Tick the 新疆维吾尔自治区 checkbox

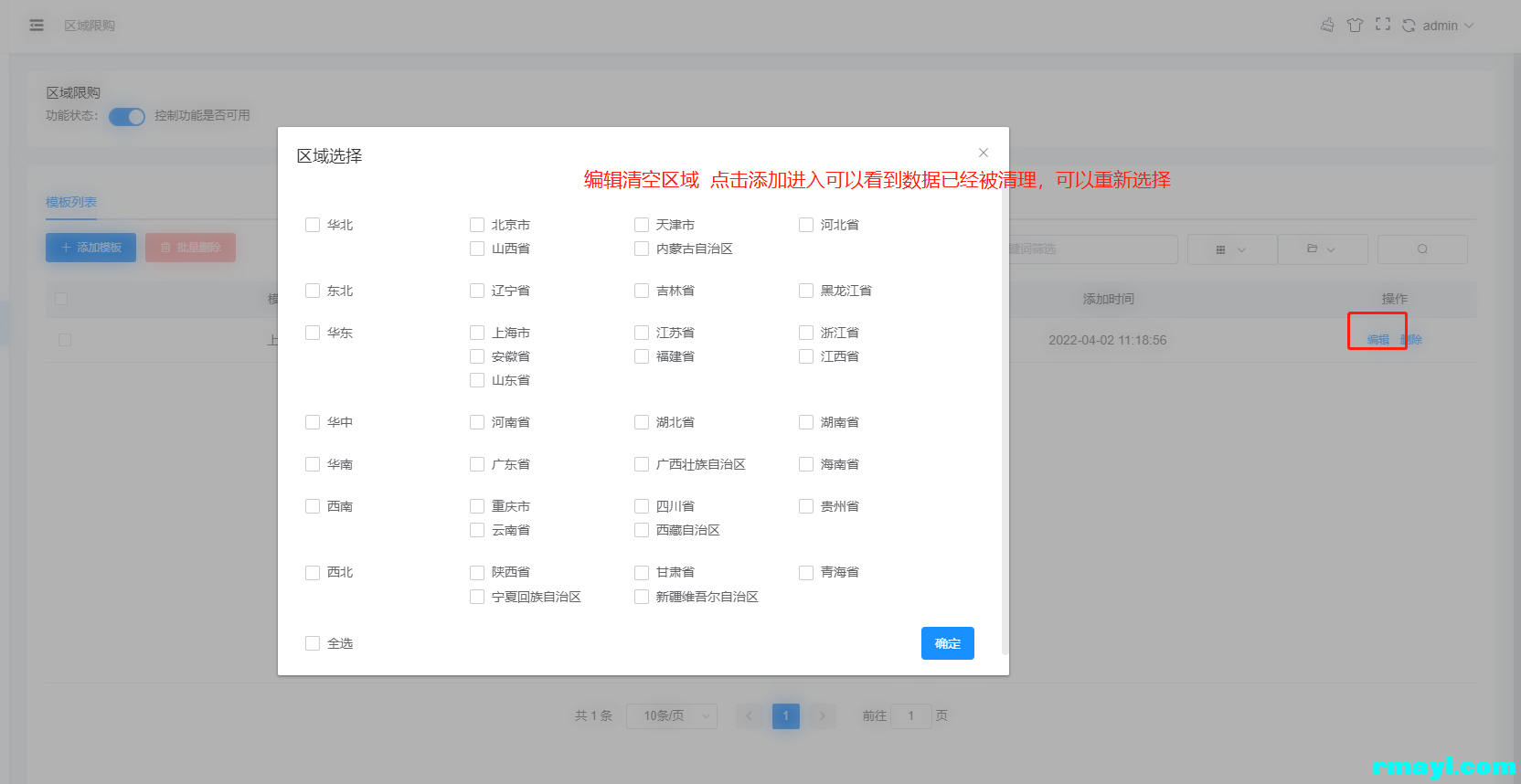coord(642,597)
